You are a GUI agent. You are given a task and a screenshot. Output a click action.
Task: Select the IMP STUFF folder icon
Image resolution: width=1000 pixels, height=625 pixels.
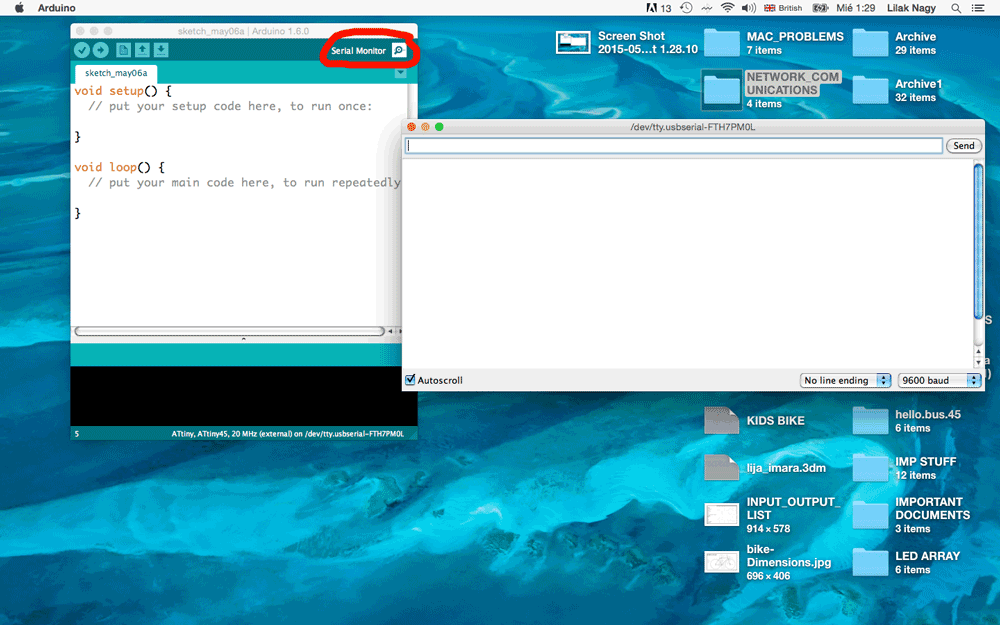pos(870,467)
